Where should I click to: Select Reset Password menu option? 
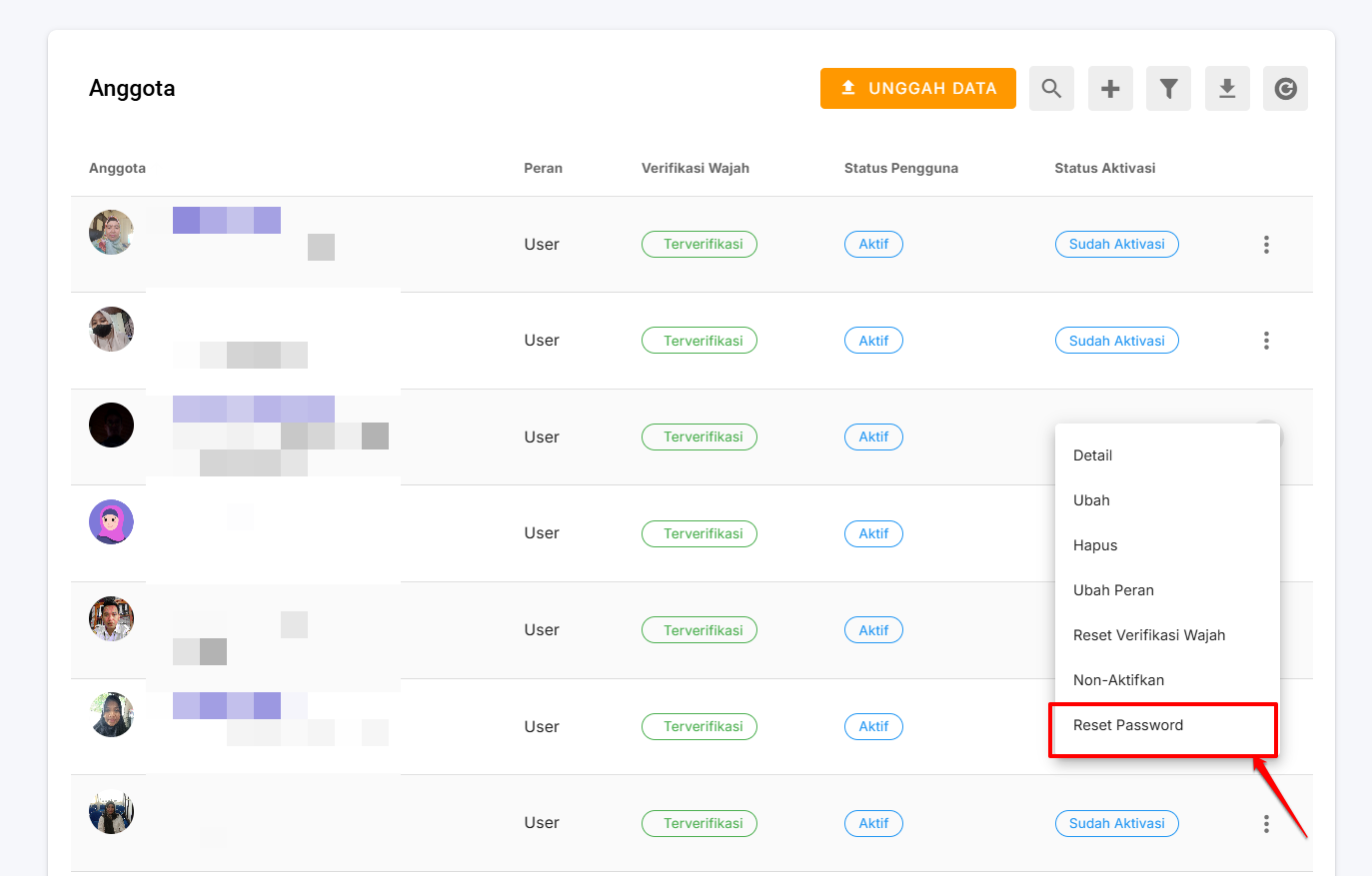(1167, 725)
